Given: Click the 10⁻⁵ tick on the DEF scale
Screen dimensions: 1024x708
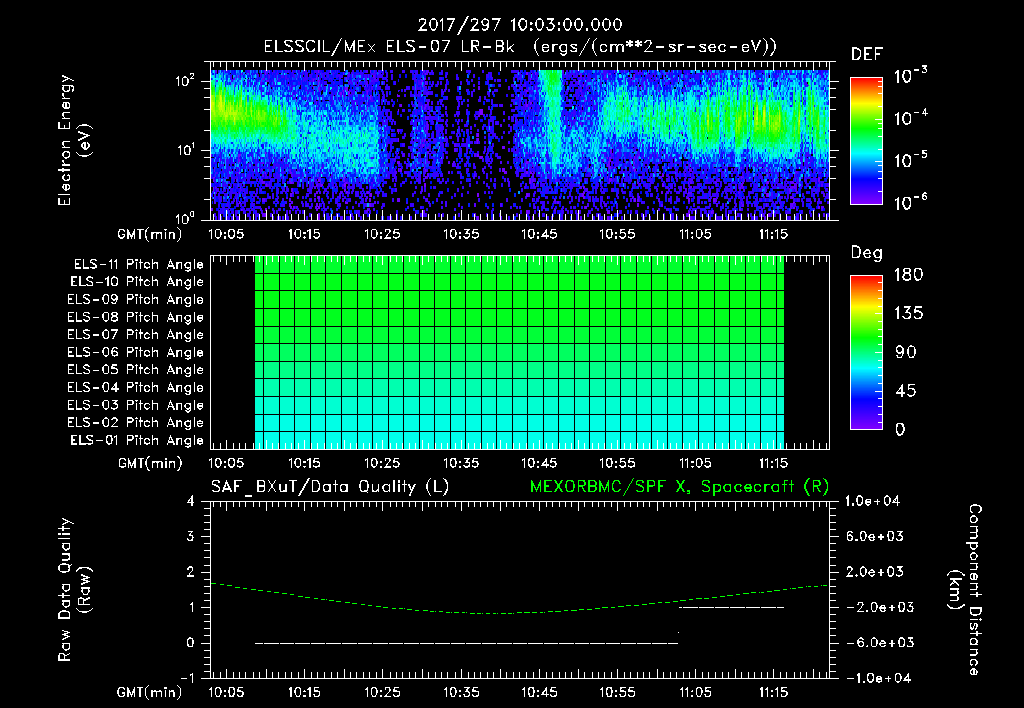Looking at the screenshot, I should coord(910,160).
